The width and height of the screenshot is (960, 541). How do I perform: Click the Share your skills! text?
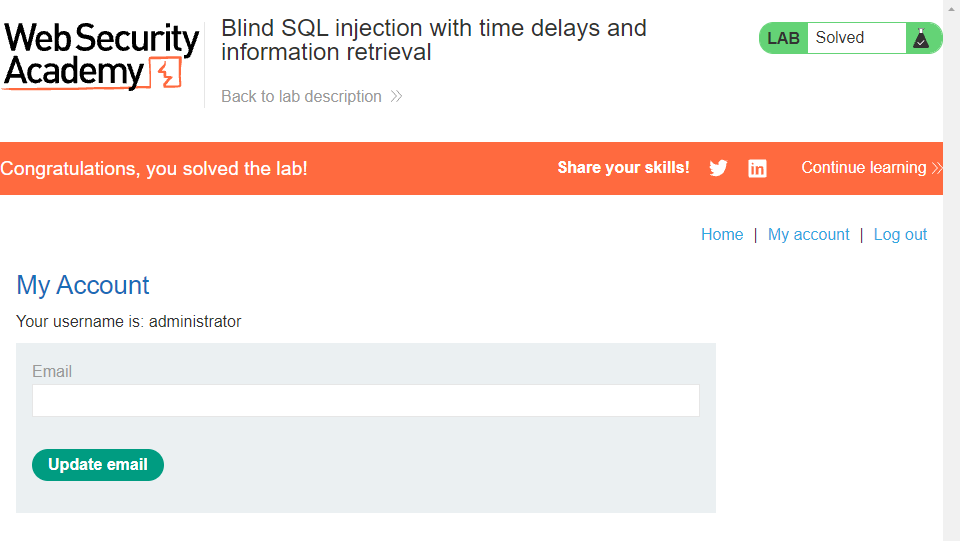623,168
